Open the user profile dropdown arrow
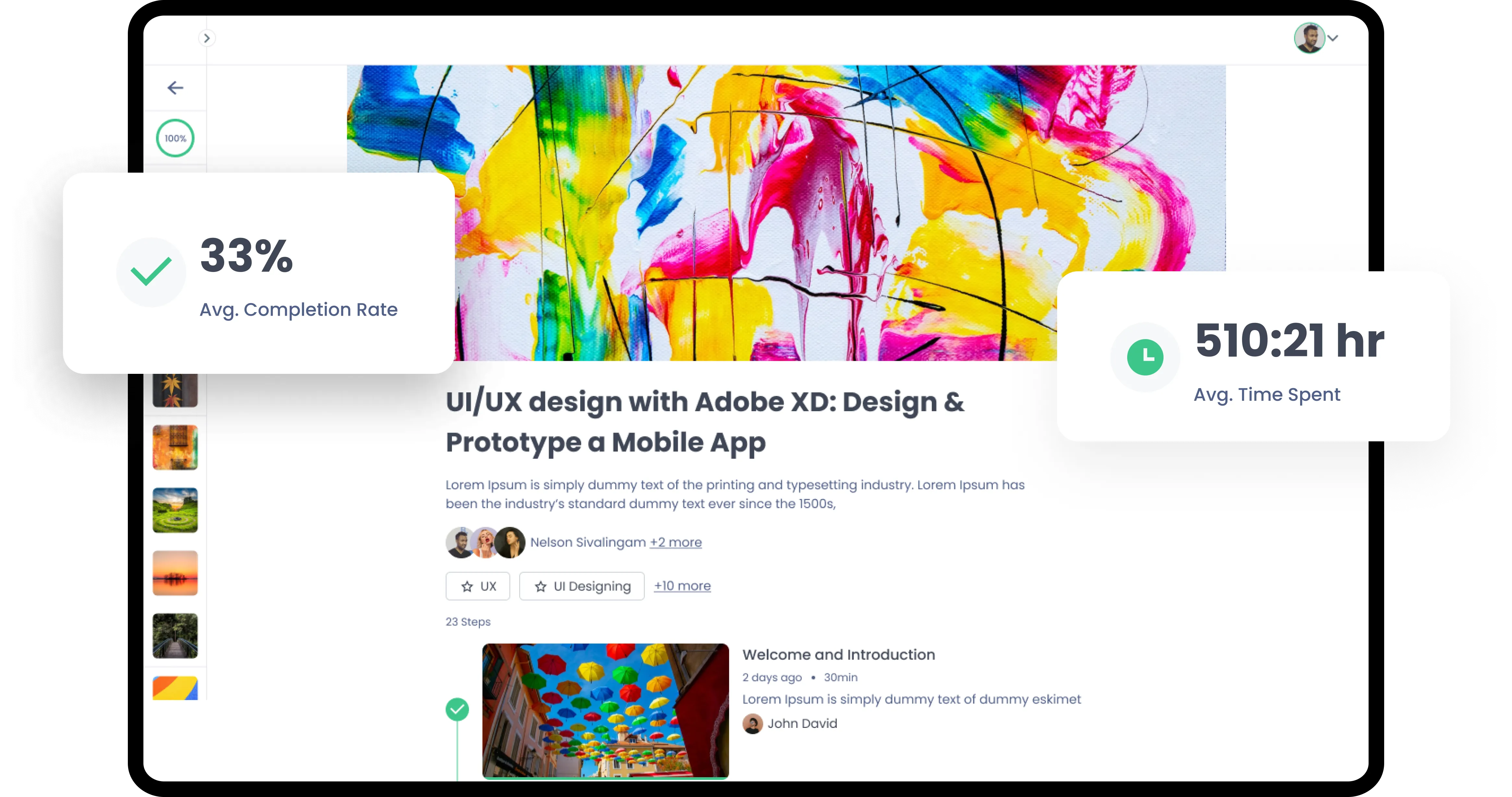This screenshot has width=1512, height=797. click(1333, 38)
